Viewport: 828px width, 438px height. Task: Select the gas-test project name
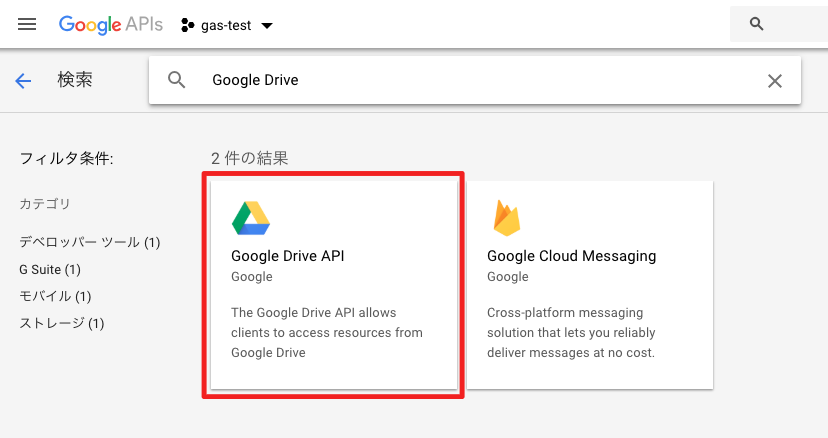tap(225, 25)
